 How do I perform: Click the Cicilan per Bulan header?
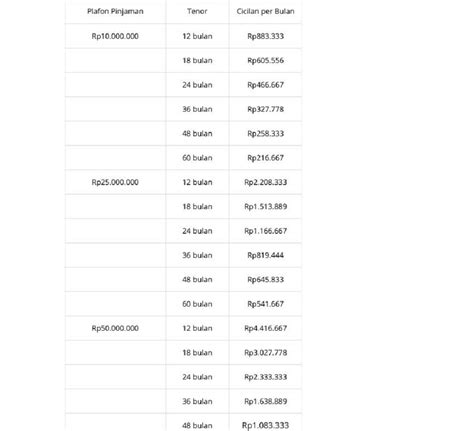(265, 11)
